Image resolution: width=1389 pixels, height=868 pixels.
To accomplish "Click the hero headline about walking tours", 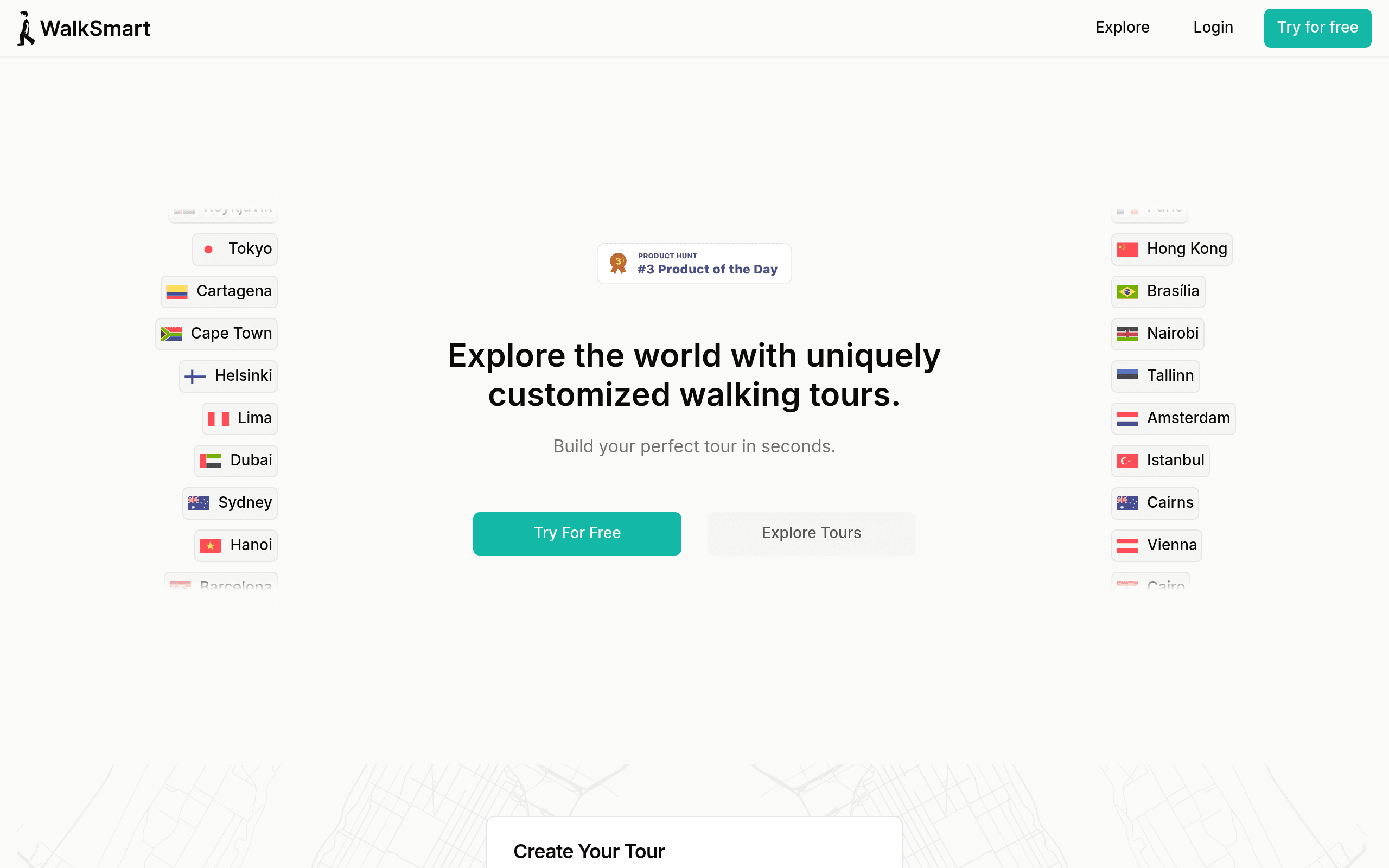I will coord(694,375).
